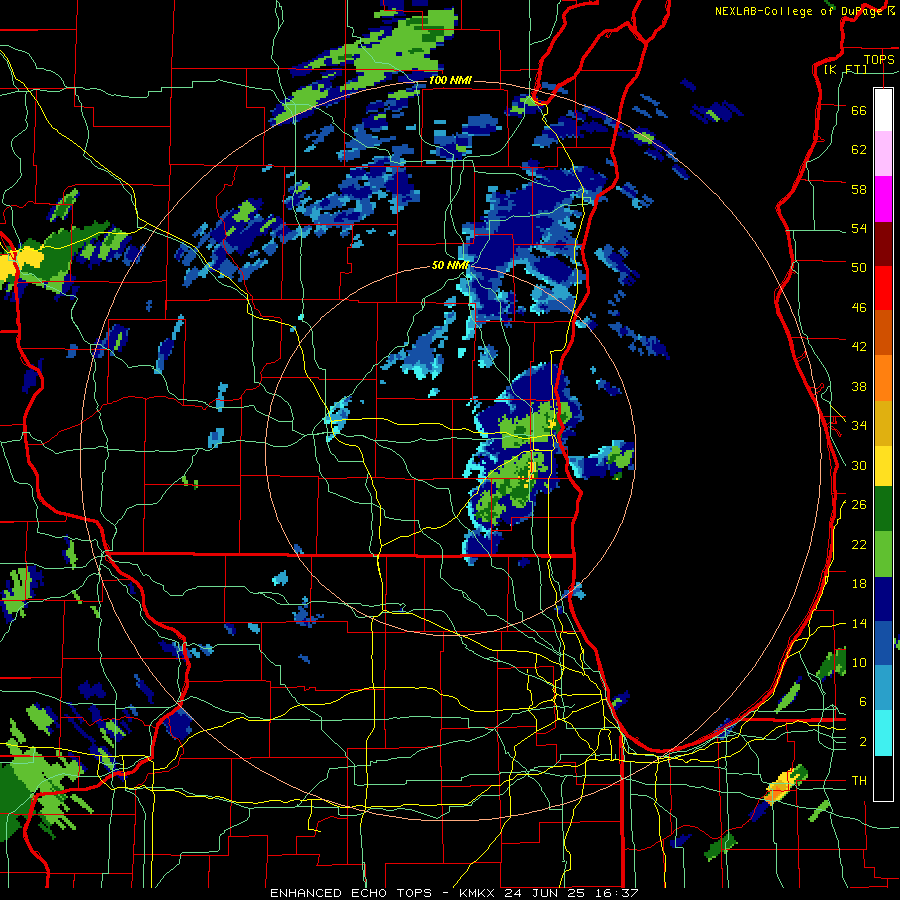Viewport: 900px width, 900px height.
Task: Click the light blue legend swatch
Action: click(883, 688)
